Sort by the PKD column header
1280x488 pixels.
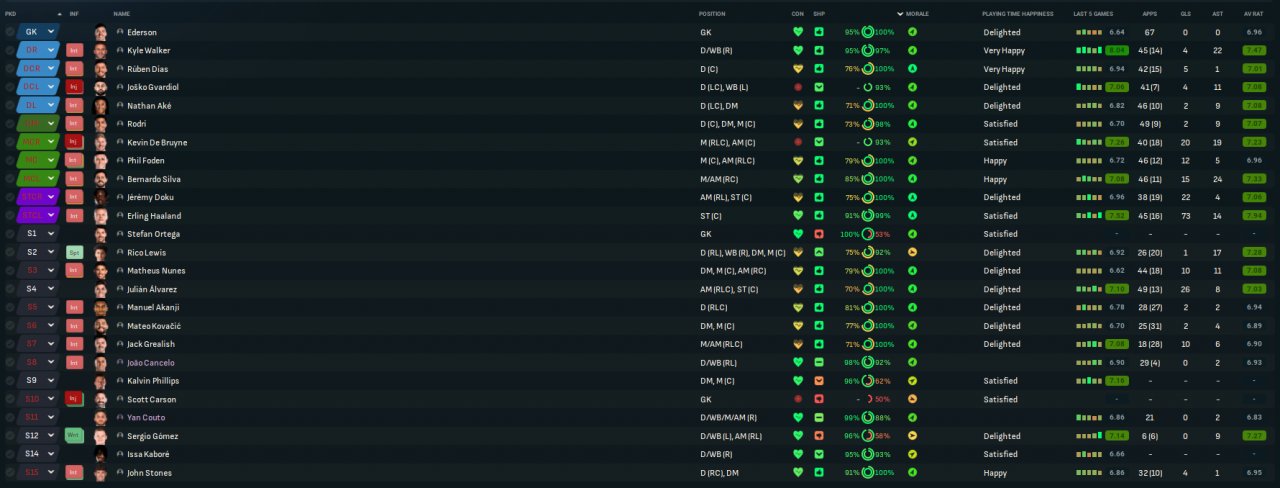click(x=10, y=14)
